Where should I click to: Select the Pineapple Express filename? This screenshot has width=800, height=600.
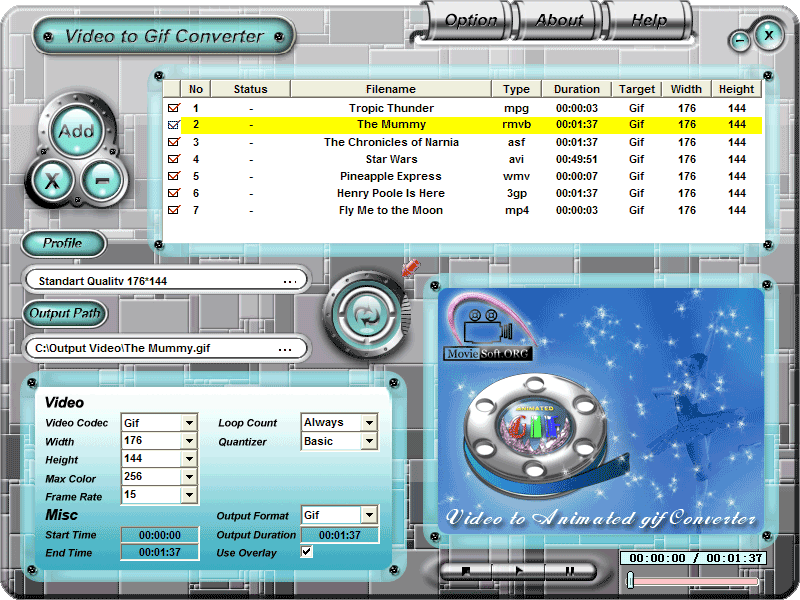click(x=391, y=176)
